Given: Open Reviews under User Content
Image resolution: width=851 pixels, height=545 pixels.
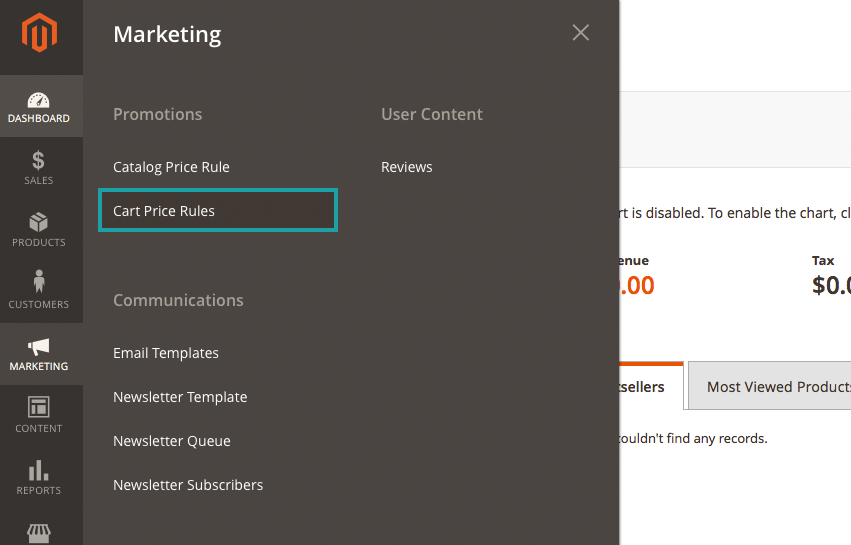Looking at the screenshot, I should click(x=406, y=167).
